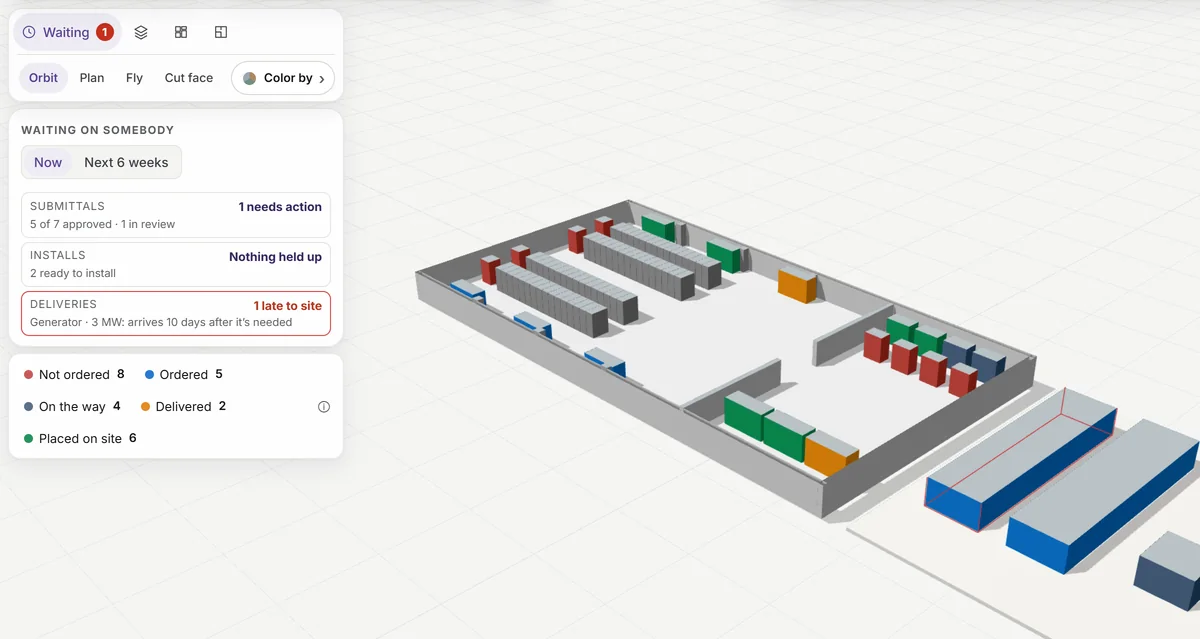The image size is (1200, 639).
Task: Click the red notification badge showing 1
Action: point(105,32)
